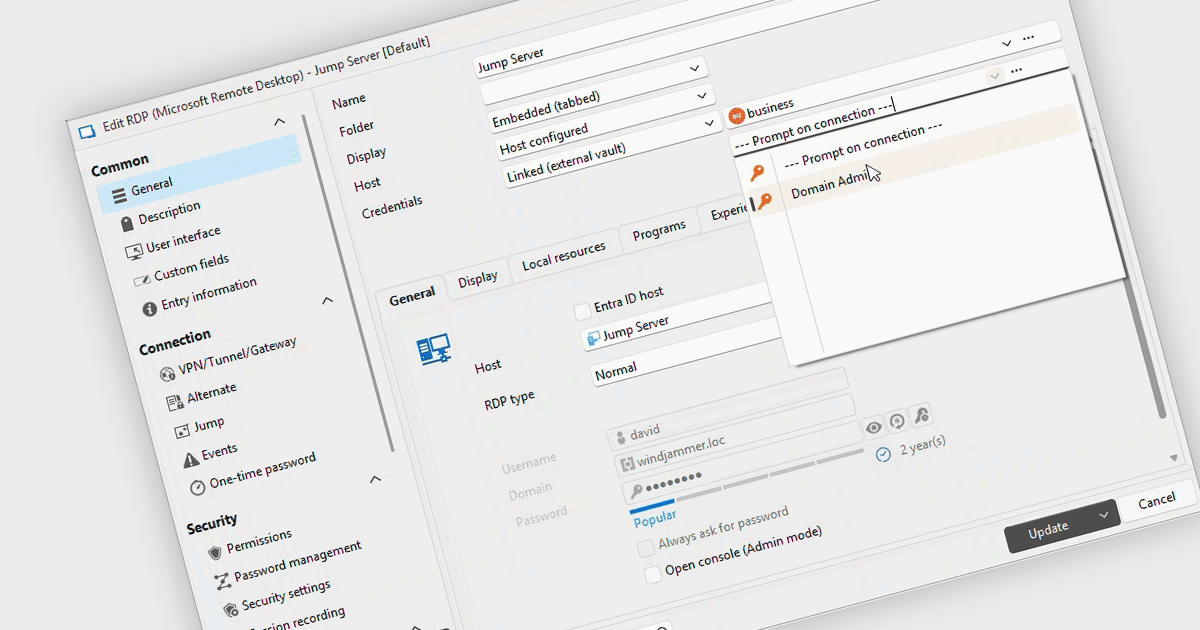
Task: Click the password generator key icon
Action: tap(921, 416)
